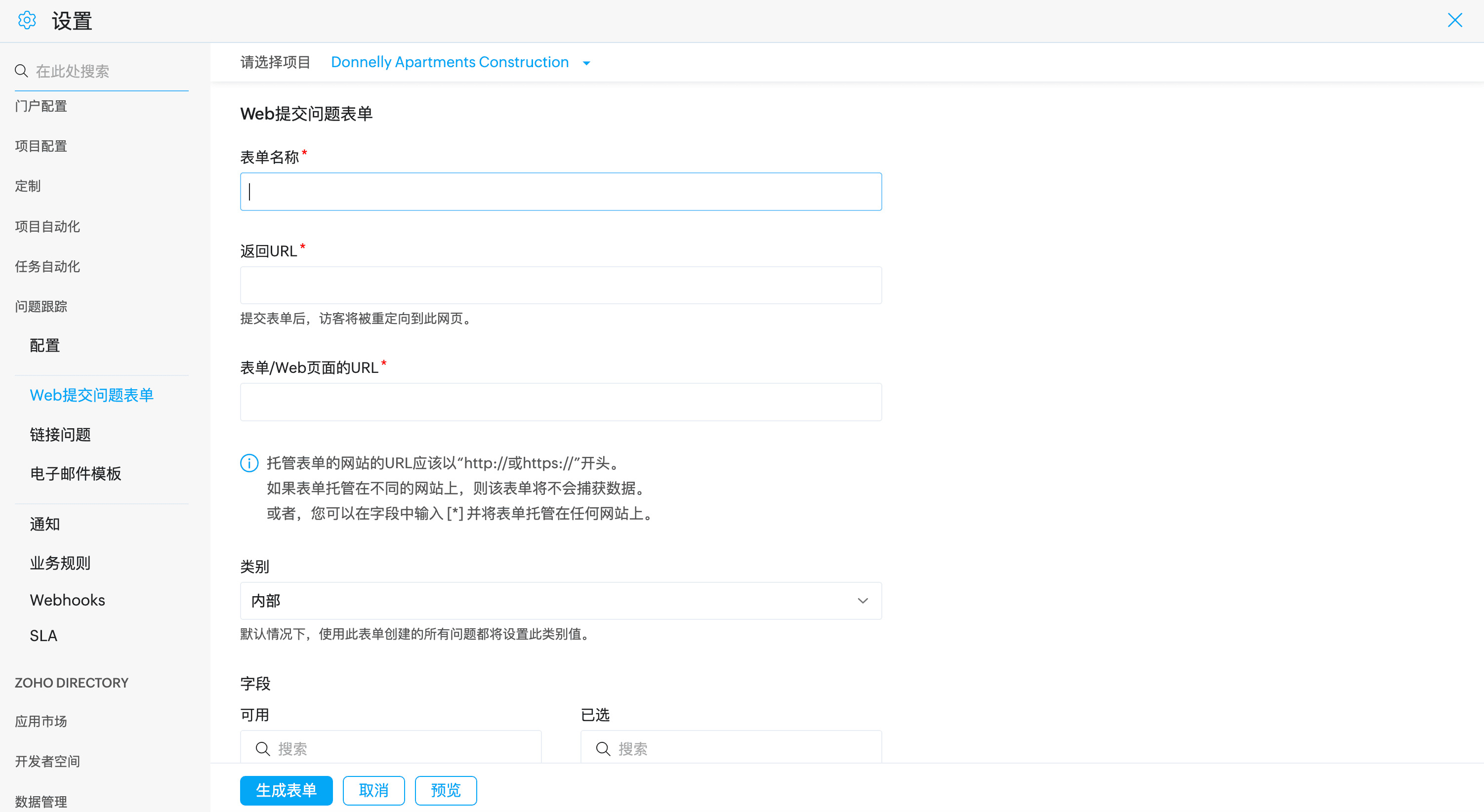Click the info icon beside URL hint
1484x812 pixels.
tap(249, 463)
